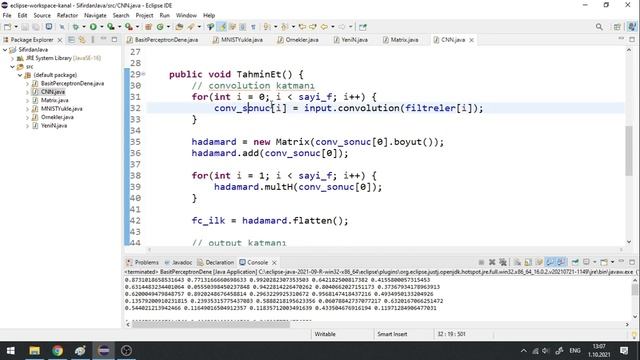The image size is (640, 360).
Task: Toggle Block Selection mode icon
Action: (242, 27)
